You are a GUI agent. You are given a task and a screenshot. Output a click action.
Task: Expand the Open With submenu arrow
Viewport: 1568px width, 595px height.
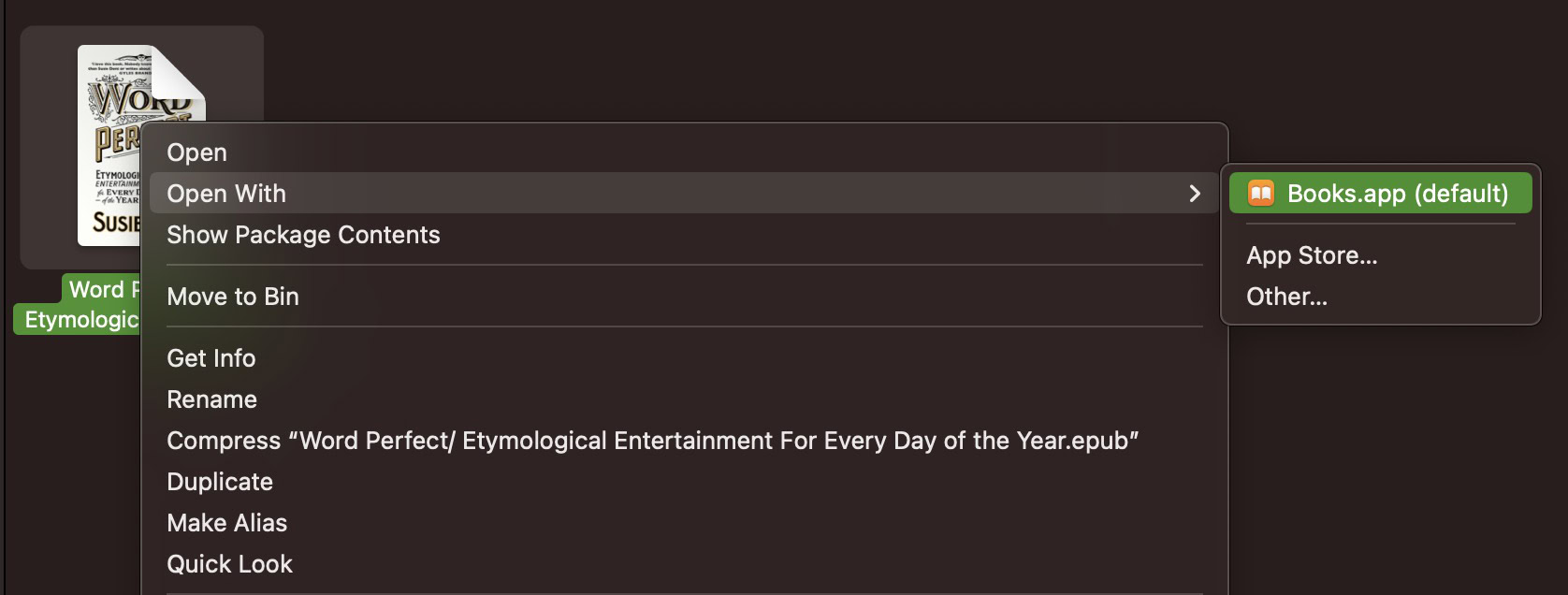pos(1194,194)
